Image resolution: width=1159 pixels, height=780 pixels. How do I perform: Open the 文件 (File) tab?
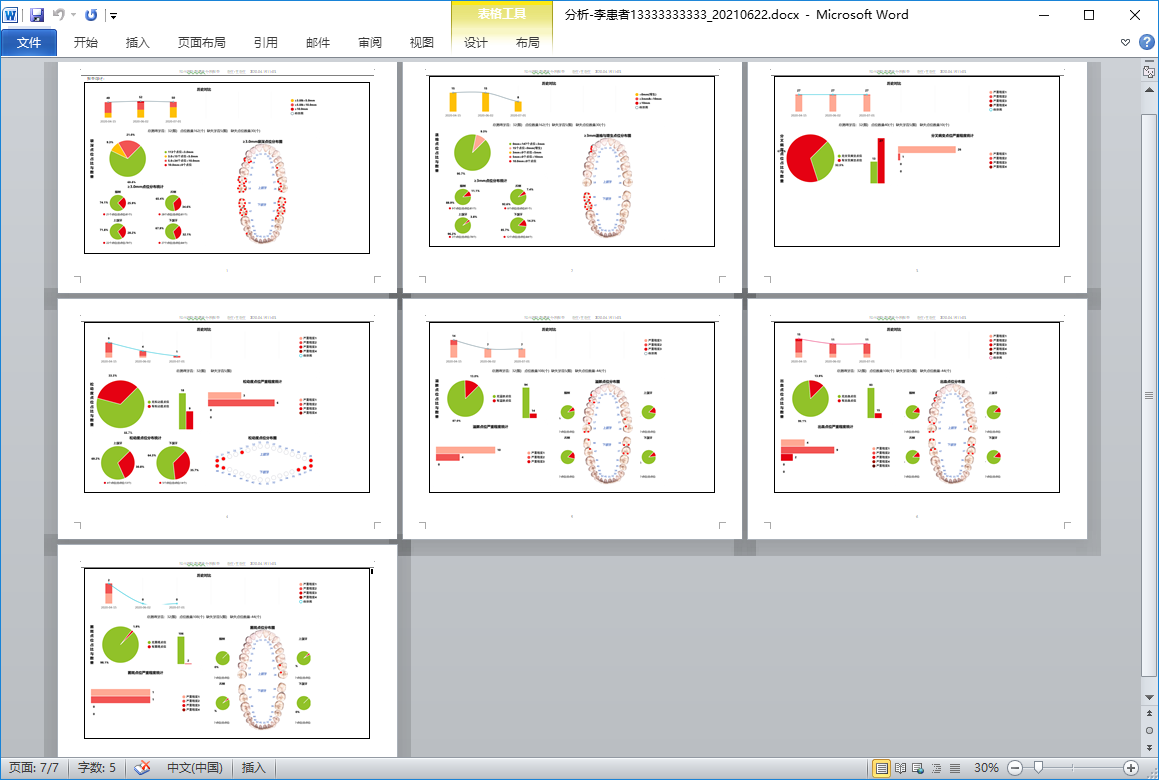click(x=29, y=43)
